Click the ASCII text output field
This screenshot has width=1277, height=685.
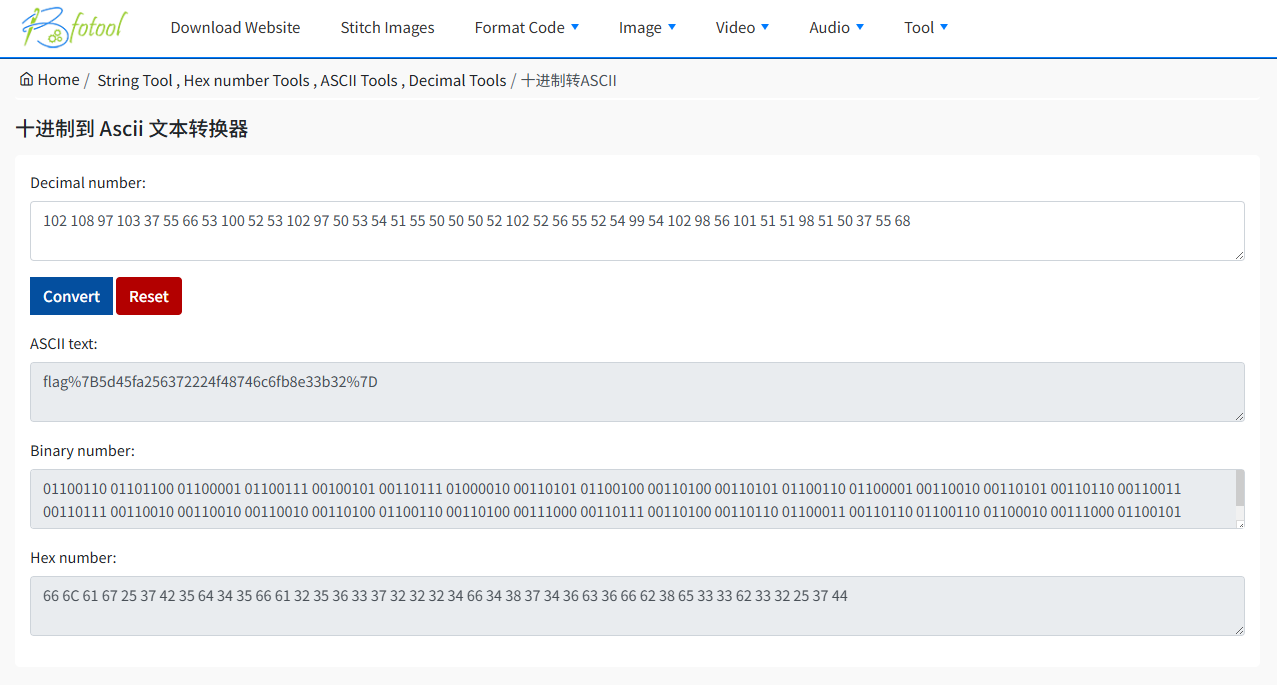click(637, 392)
